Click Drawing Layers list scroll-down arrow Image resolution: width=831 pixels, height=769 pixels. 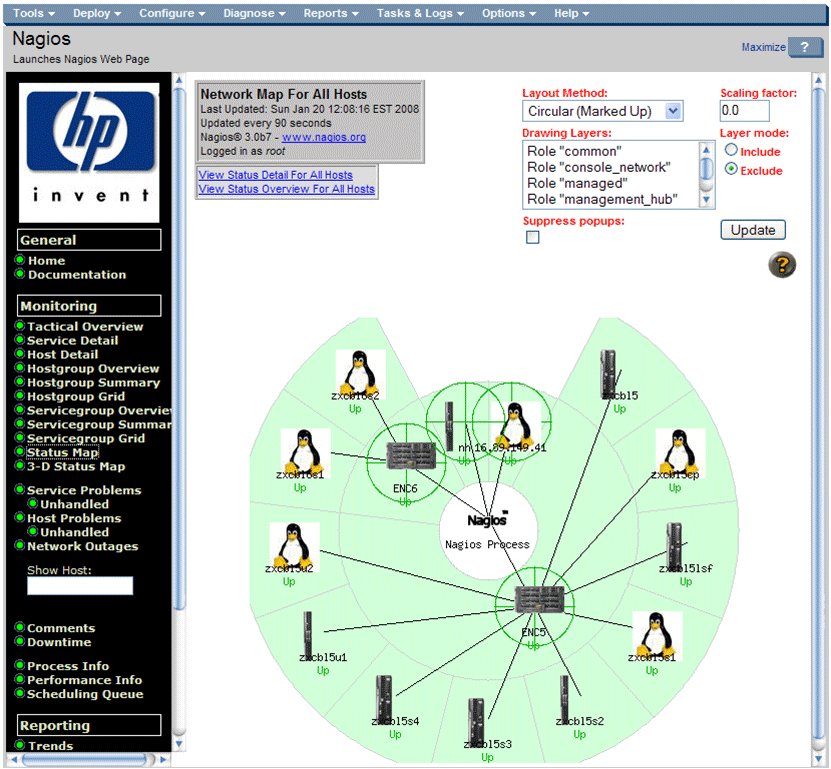(x=706, y=200)
